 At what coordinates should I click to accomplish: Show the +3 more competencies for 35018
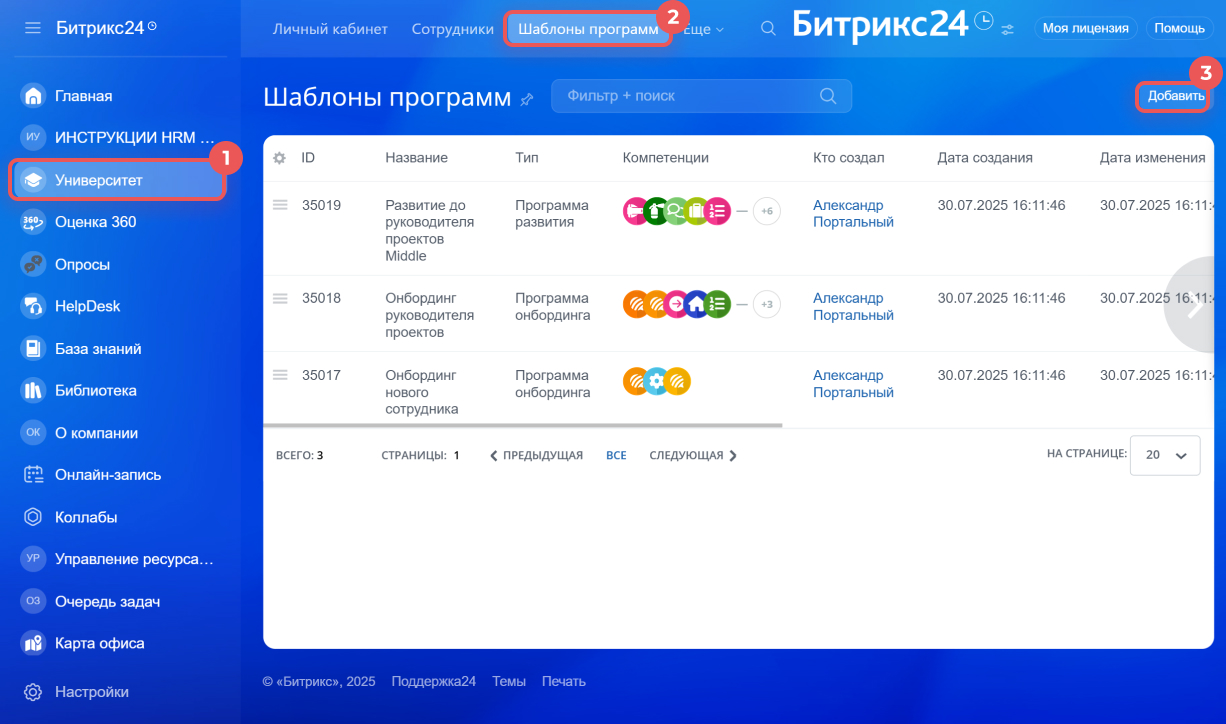click(x=767, y=304)
